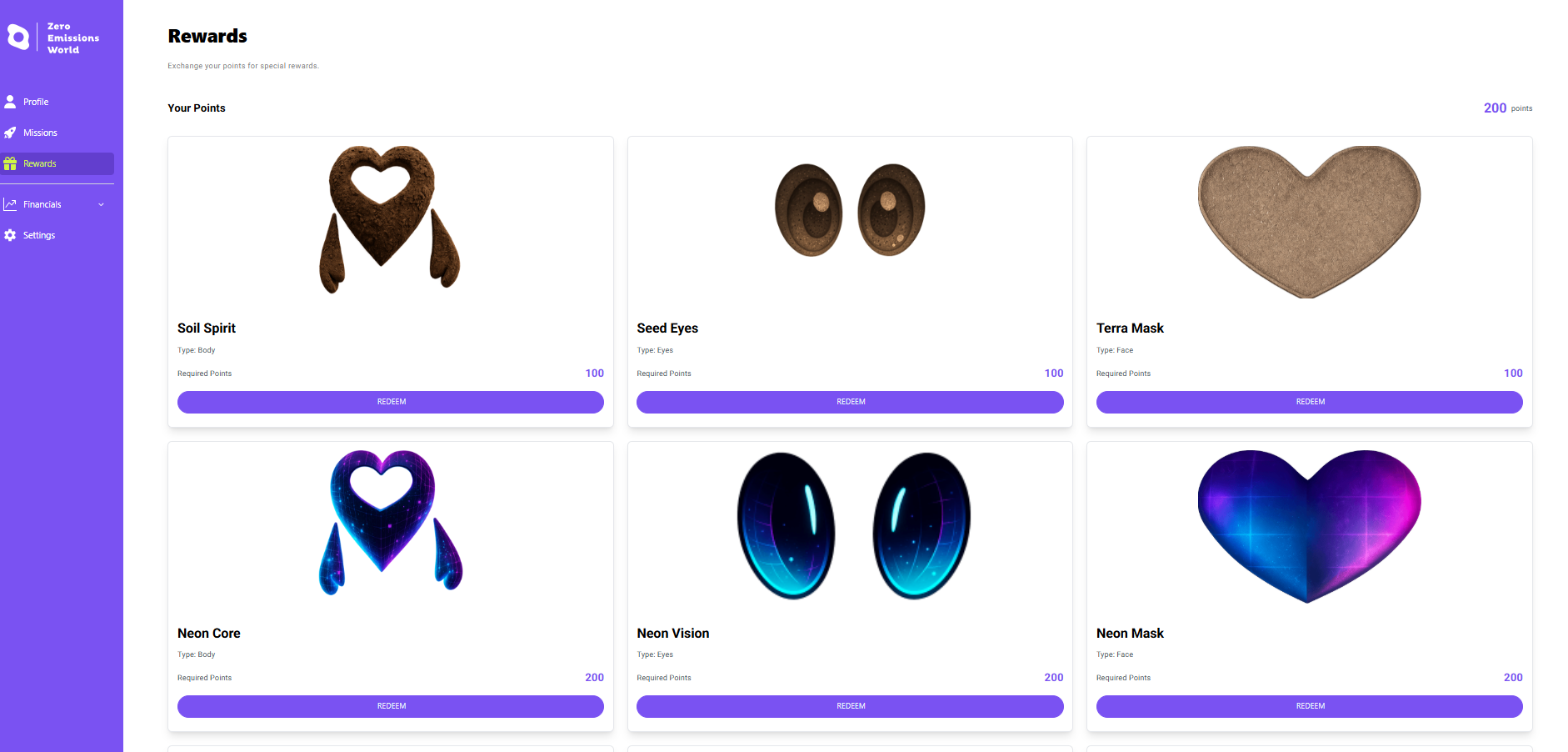Redeem the Neon Vision reward
The width and height of the screenshot is (1568, 752).
click(x=850, y=706)
